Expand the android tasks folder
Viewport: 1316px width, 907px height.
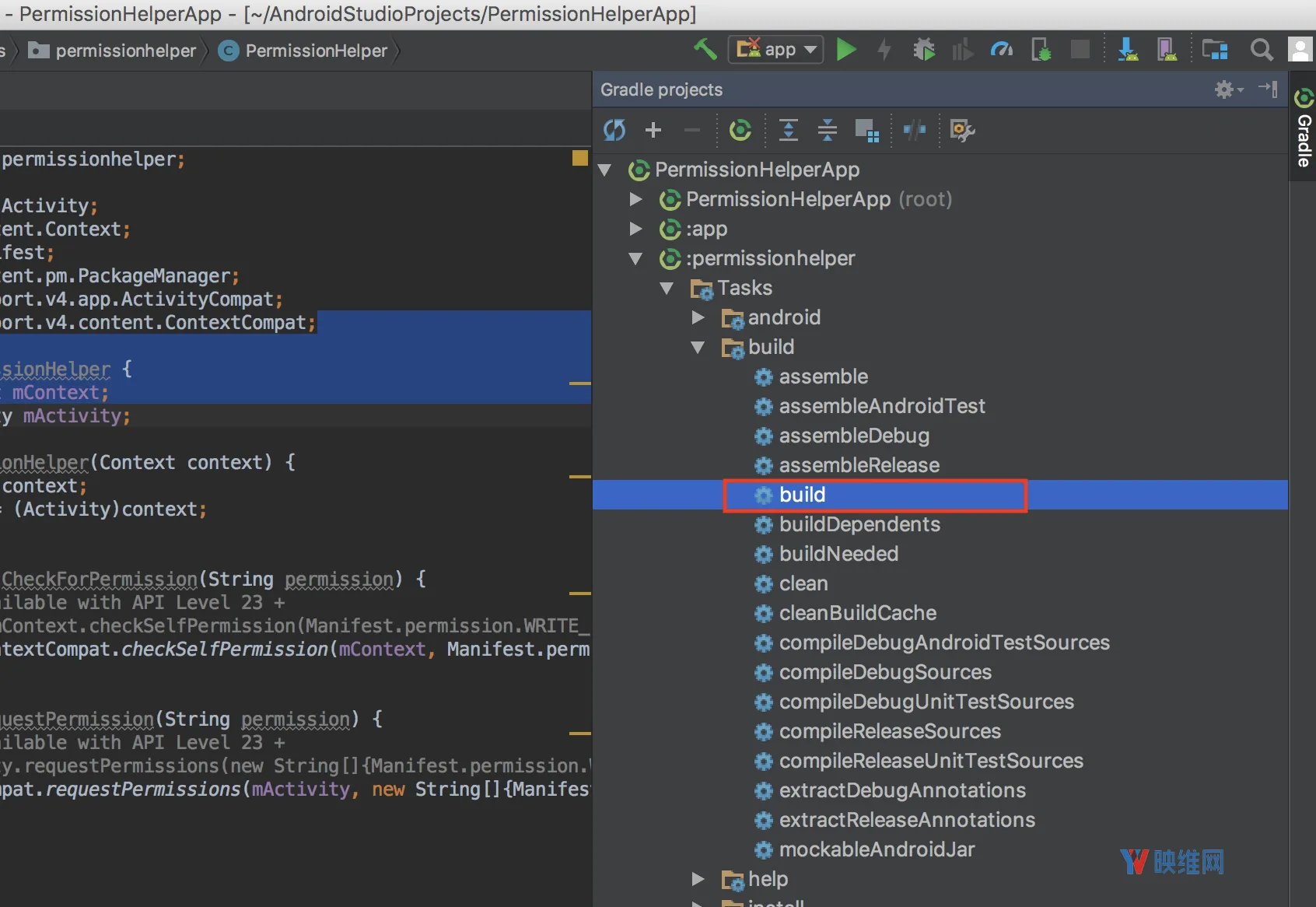pyautogui.click(x=698, y=317)
